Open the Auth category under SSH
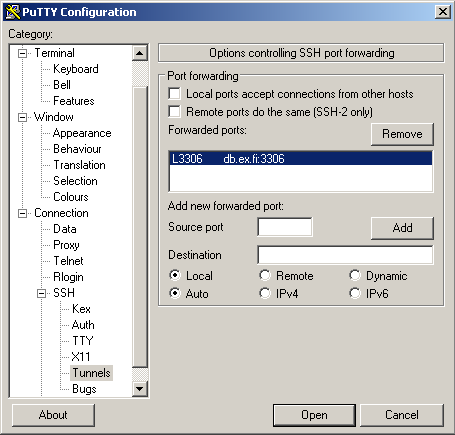 (x=83, y=325)
